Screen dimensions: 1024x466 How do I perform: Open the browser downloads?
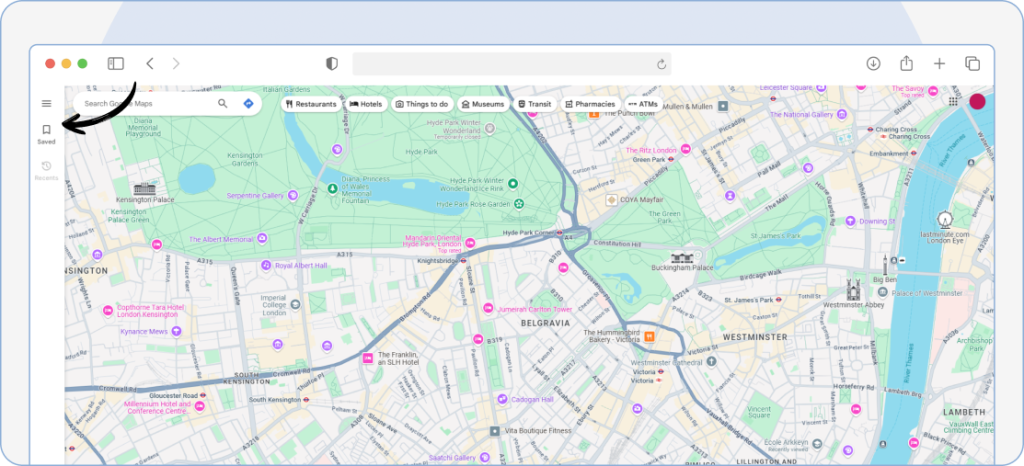click(873, 63)
